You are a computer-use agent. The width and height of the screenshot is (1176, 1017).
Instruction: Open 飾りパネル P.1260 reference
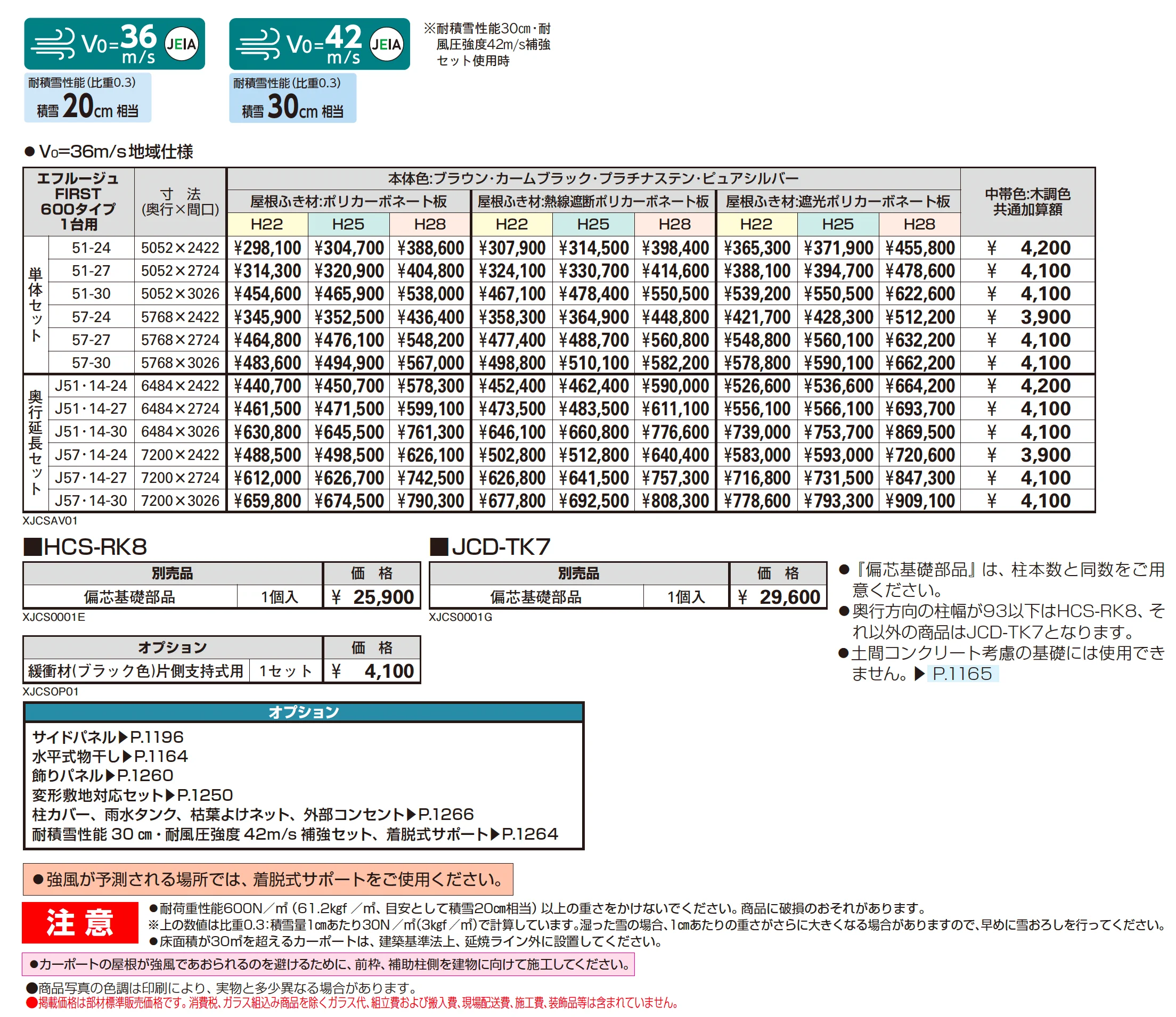coord(102,776)
